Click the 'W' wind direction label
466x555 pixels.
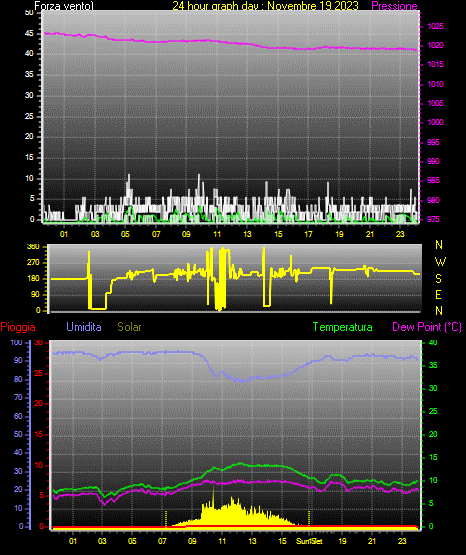440,262
